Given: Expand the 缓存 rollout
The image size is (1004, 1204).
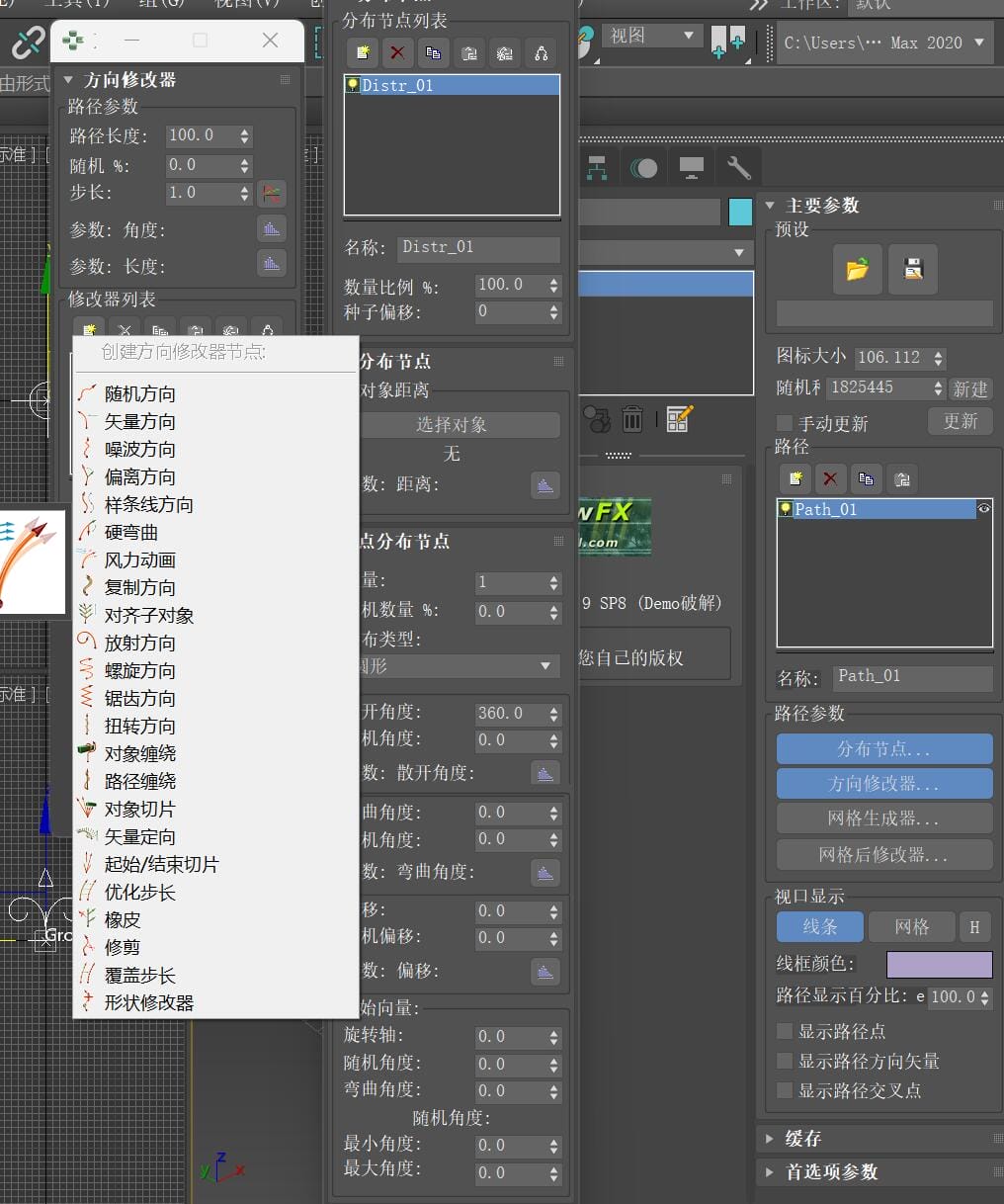Looking at the screenshot, I should (x=802, y=1139).
